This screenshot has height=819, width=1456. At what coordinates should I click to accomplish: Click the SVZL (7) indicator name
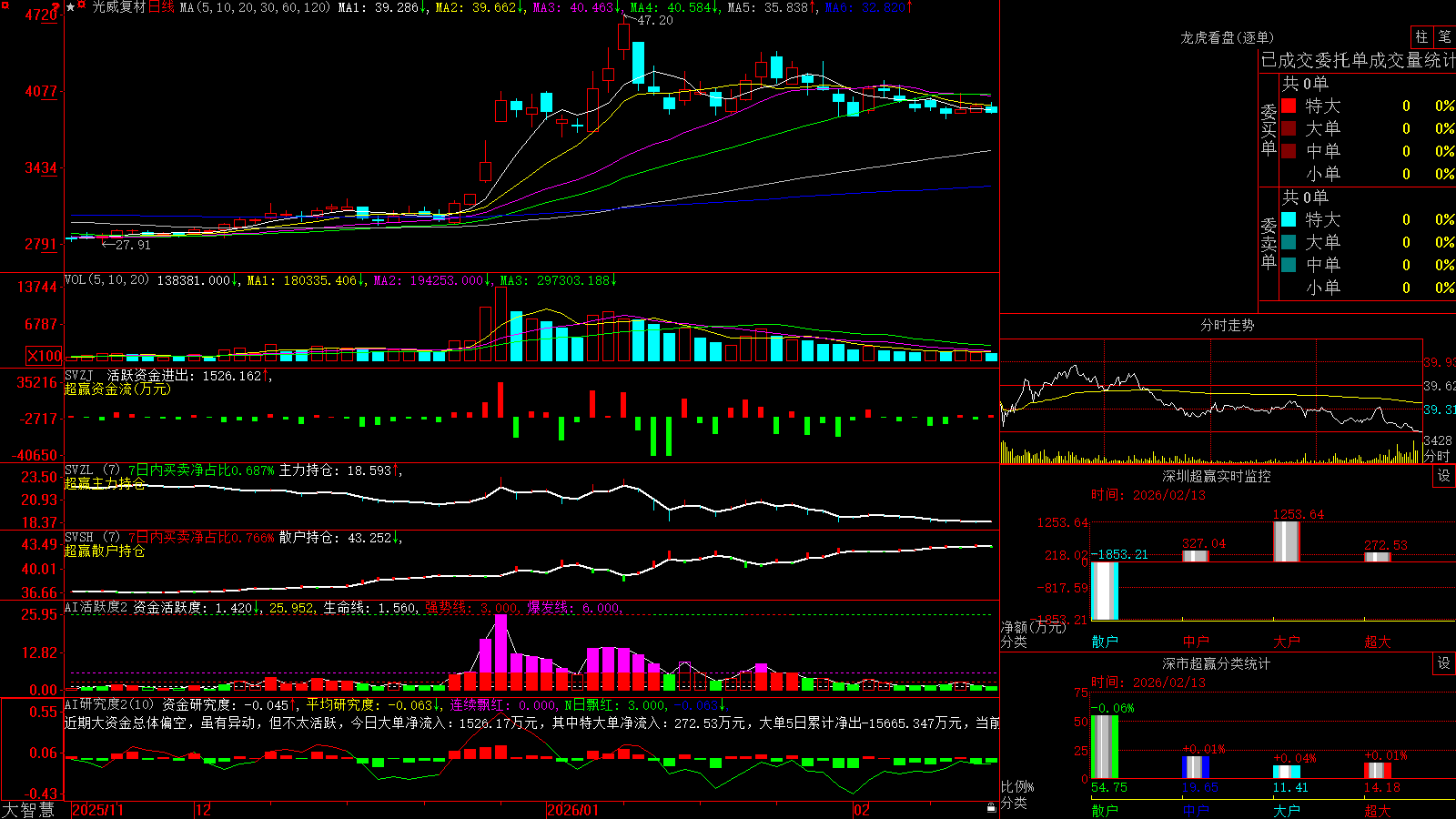click(92, 470)
